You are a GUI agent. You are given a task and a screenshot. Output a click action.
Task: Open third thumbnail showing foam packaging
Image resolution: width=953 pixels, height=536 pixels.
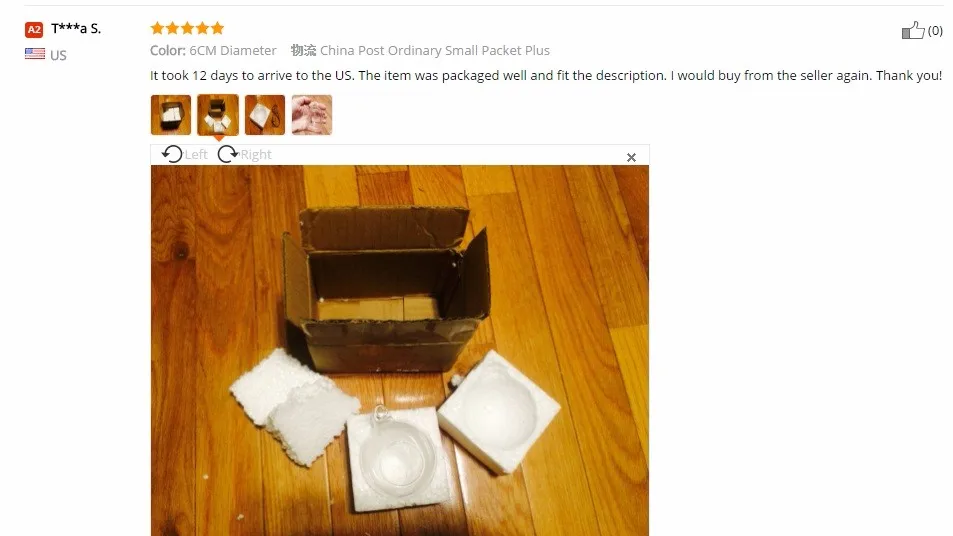click(x=265, y=115)
